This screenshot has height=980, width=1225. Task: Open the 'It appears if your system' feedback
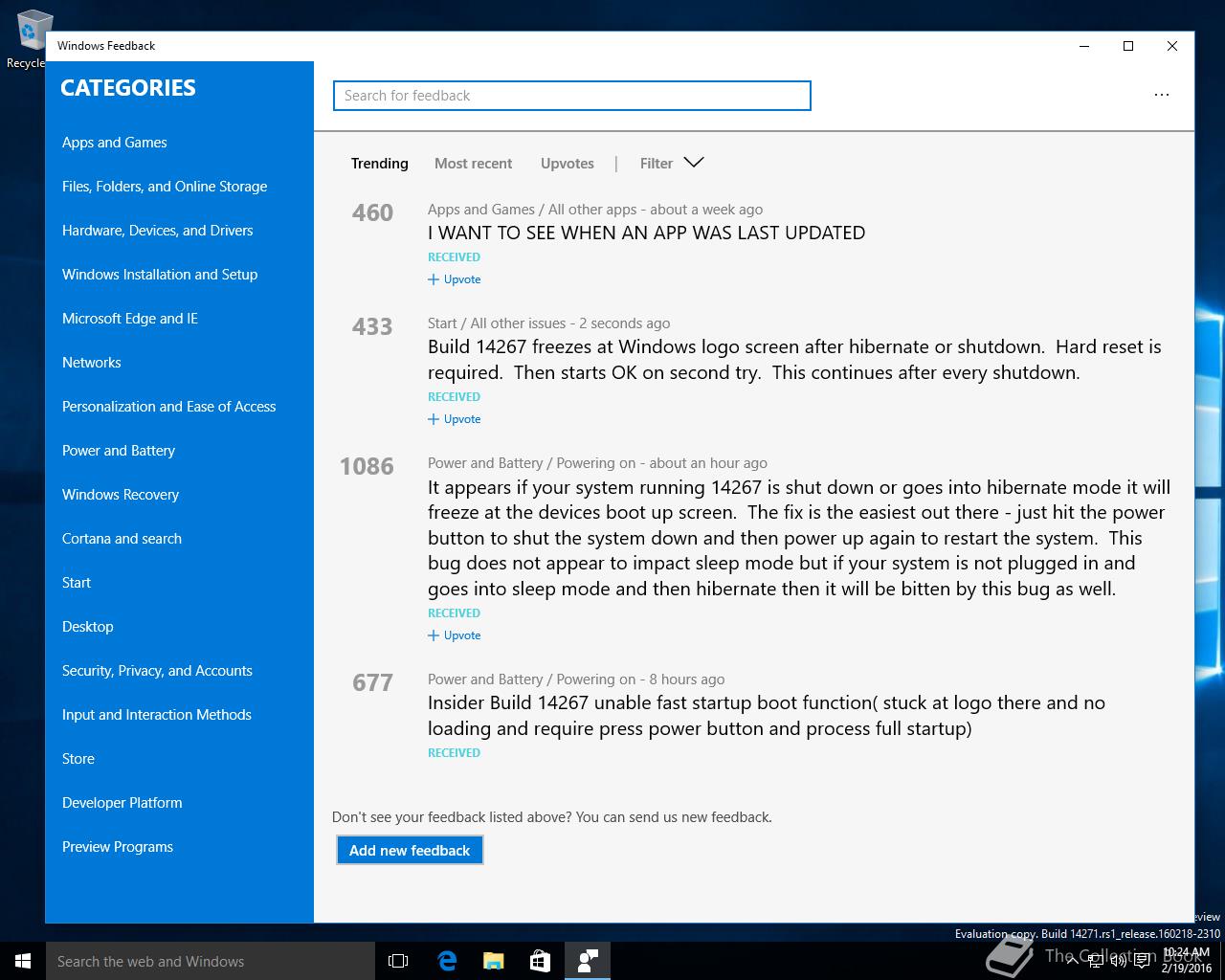[799, 538]
